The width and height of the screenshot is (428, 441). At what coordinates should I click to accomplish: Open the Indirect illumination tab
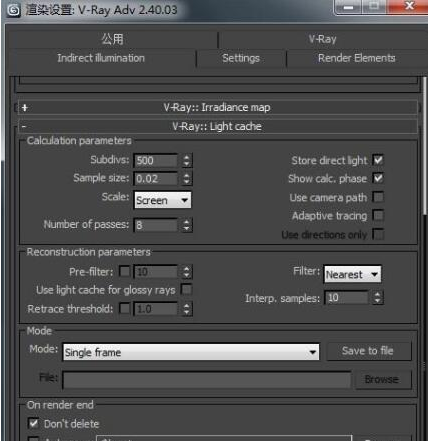coord(101,58)
